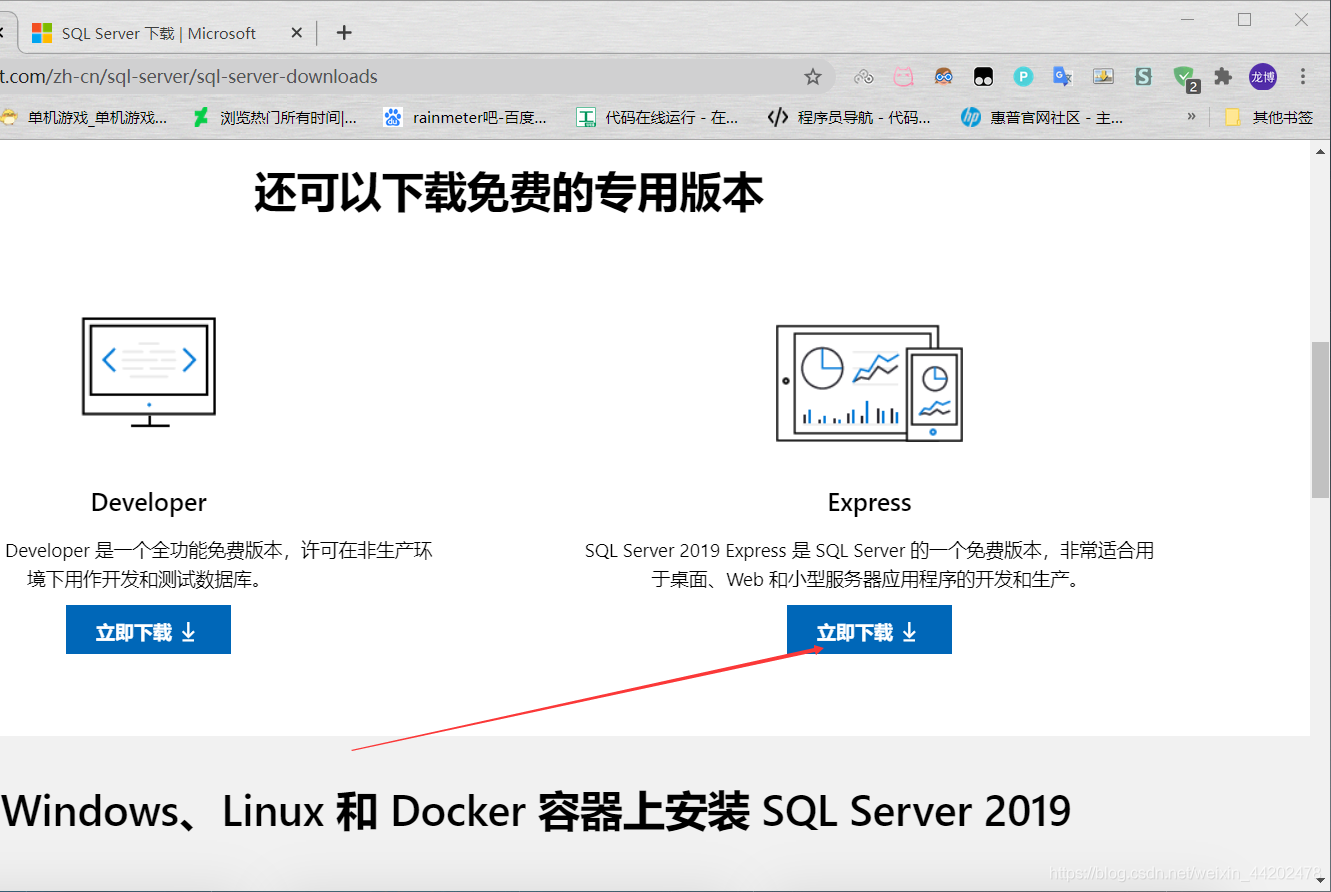Open the 程序员导航 bookmark
The height and width of the screenshot is (892, 1331).
pyautogui.click(x=849, y=117)
